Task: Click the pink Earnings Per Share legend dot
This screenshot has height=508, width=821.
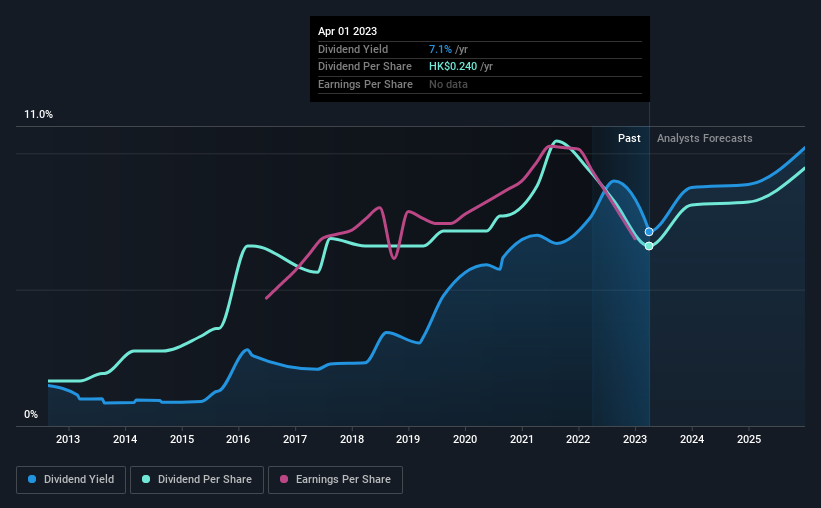Action: click(x=284, y=479)
